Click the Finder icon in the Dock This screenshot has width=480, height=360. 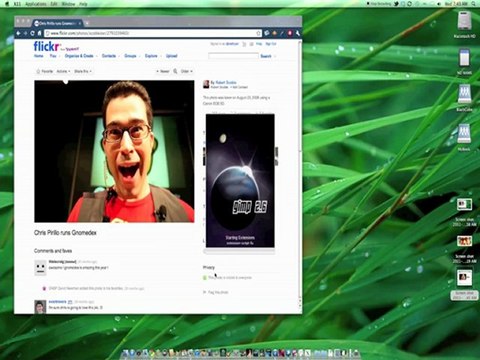click(126, 353)
